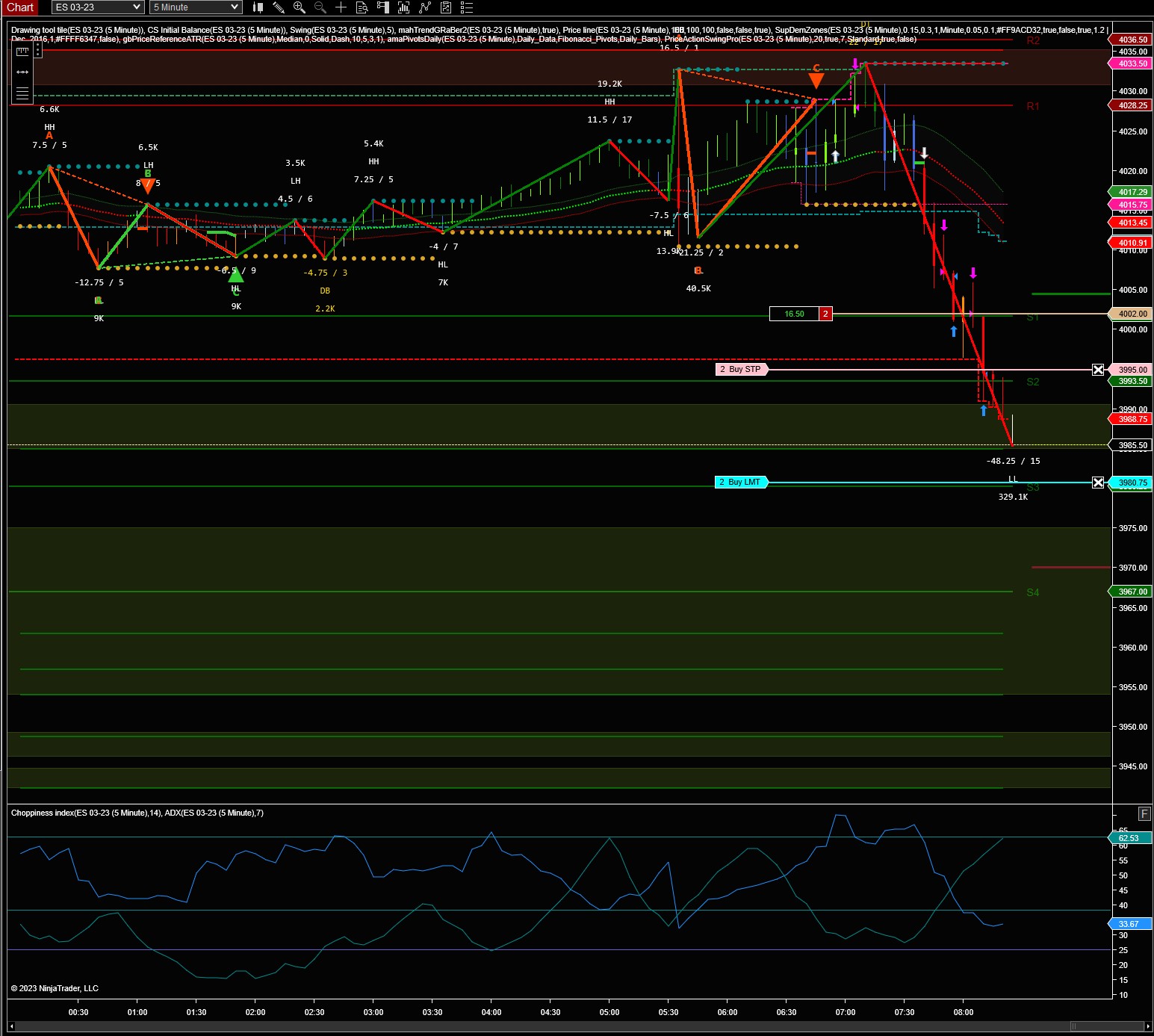Screen dimensions: 1154x1036
Task: Open the Strategies line-graph icon
Action: point(425,7)
